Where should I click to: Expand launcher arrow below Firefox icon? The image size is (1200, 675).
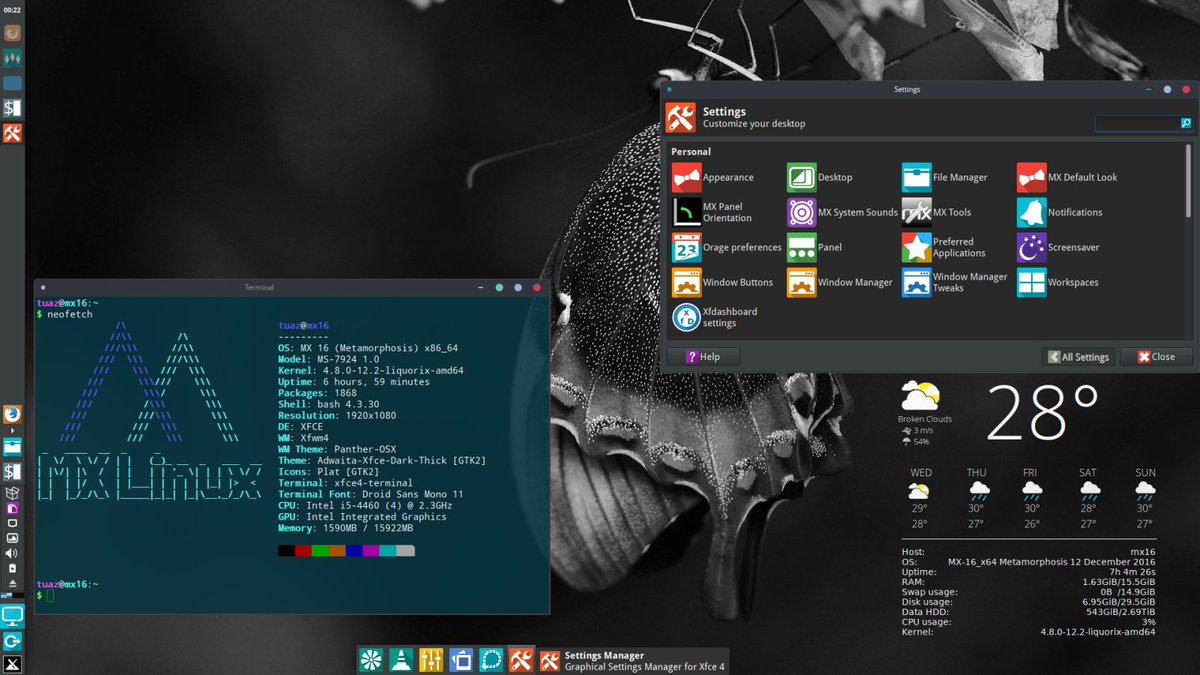click(x=13, y=431)
